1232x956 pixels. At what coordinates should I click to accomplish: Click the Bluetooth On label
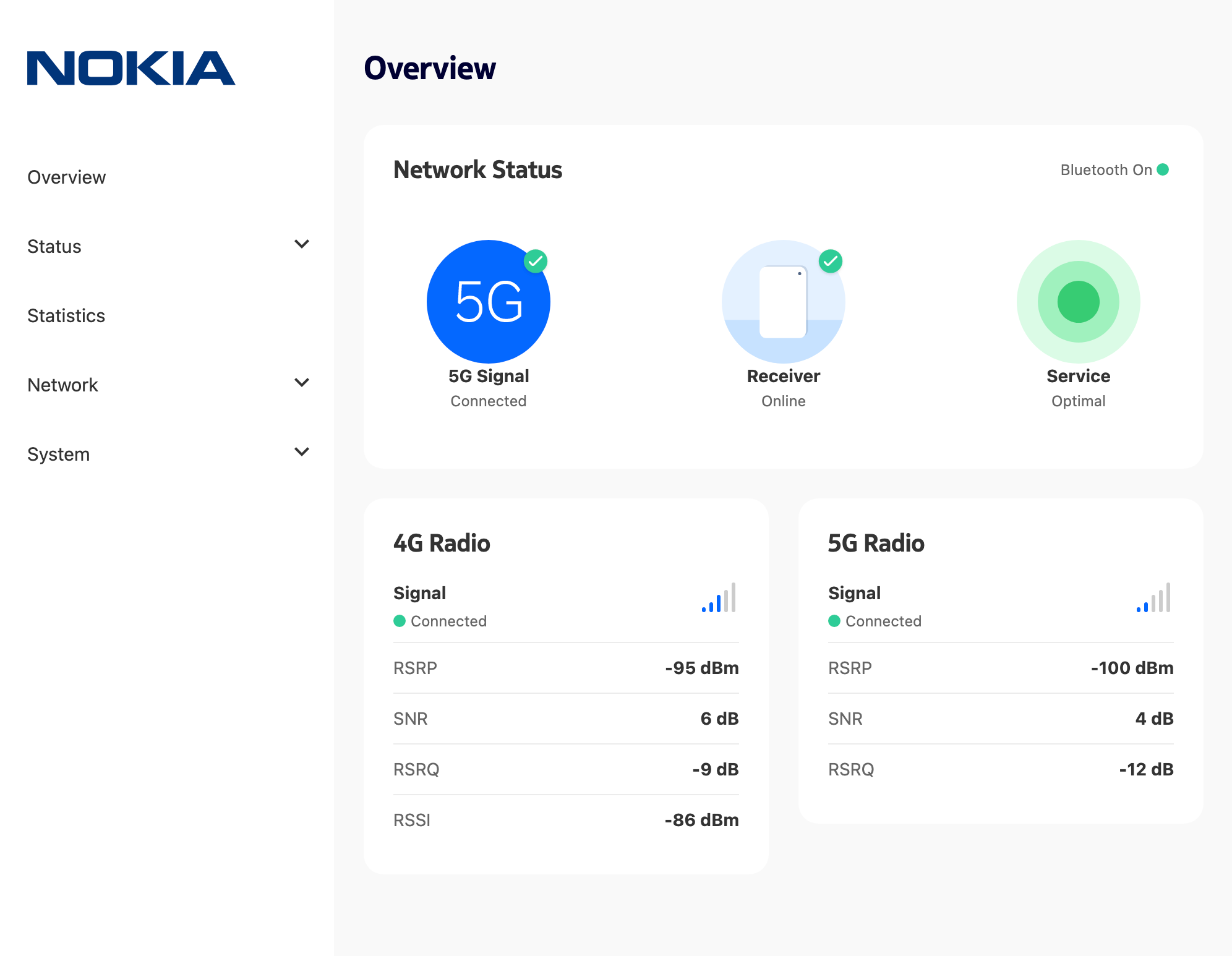tap(1106, 170)
